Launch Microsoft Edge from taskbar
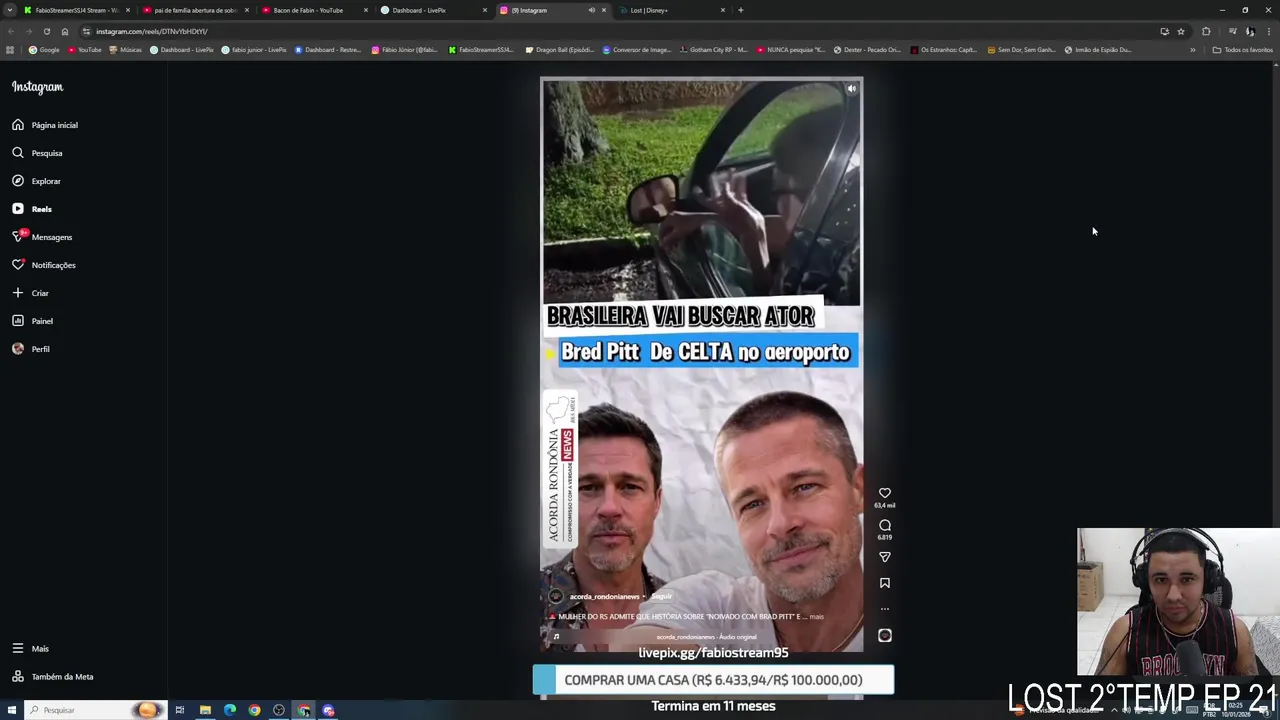This screenshot has height=720, width=1280. 230,710
